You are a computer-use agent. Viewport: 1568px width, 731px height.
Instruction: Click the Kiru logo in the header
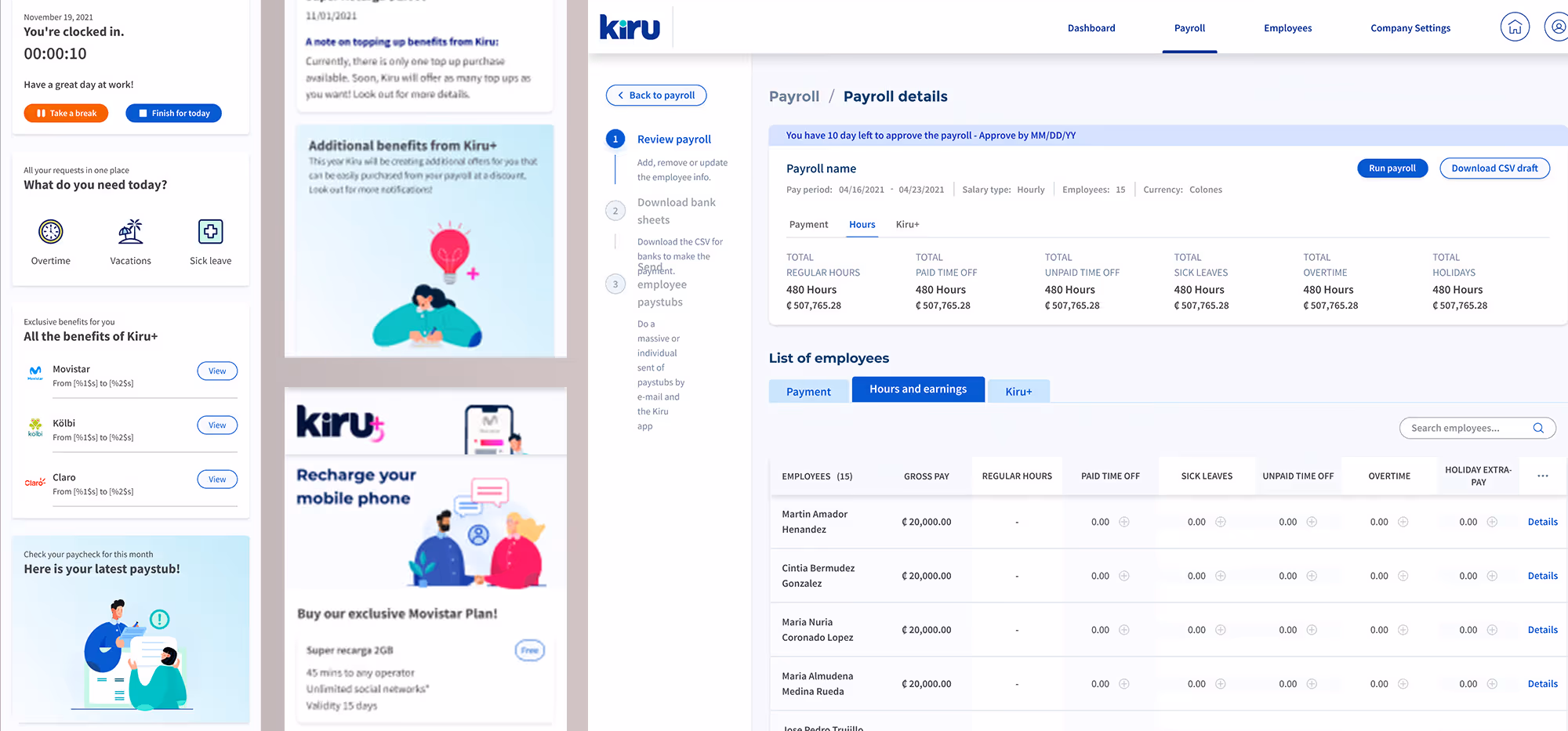(x=630, y=27)
